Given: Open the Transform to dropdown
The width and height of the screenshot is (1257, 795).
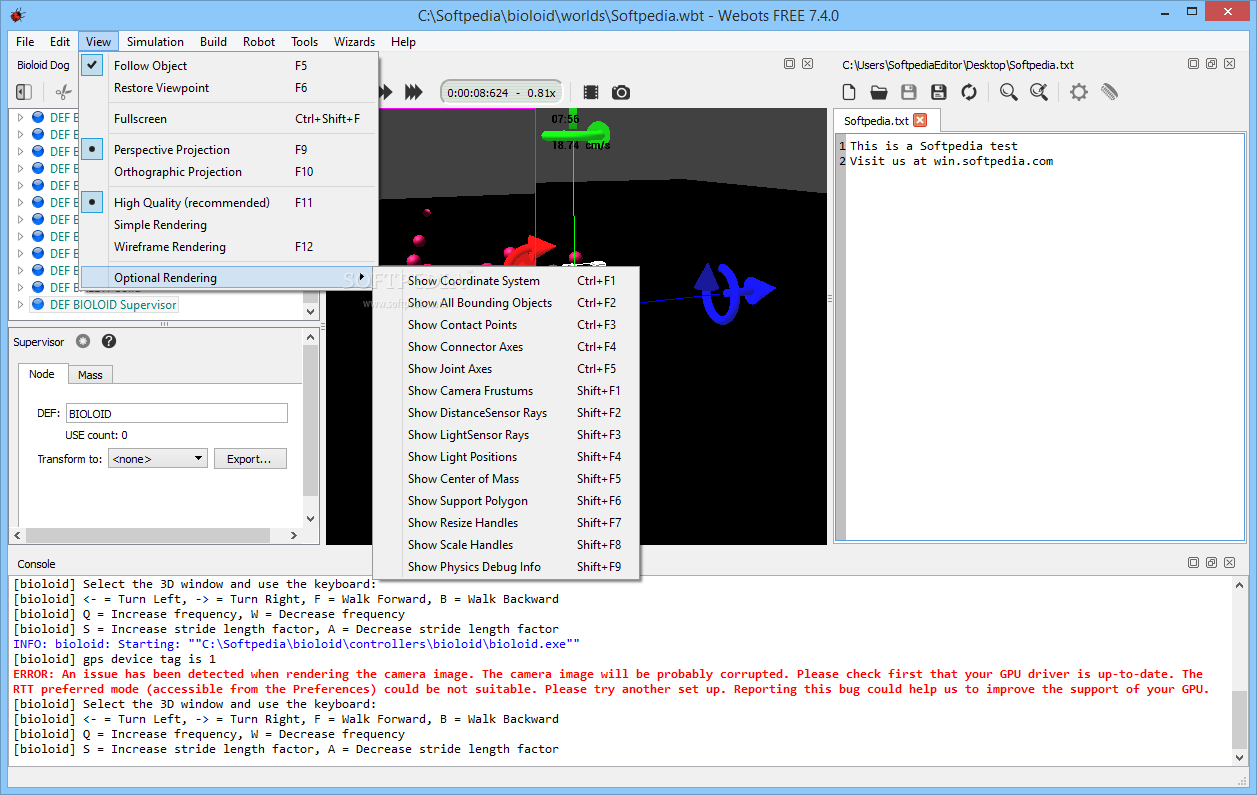Looking at the screenshot, I should (157, 459).
